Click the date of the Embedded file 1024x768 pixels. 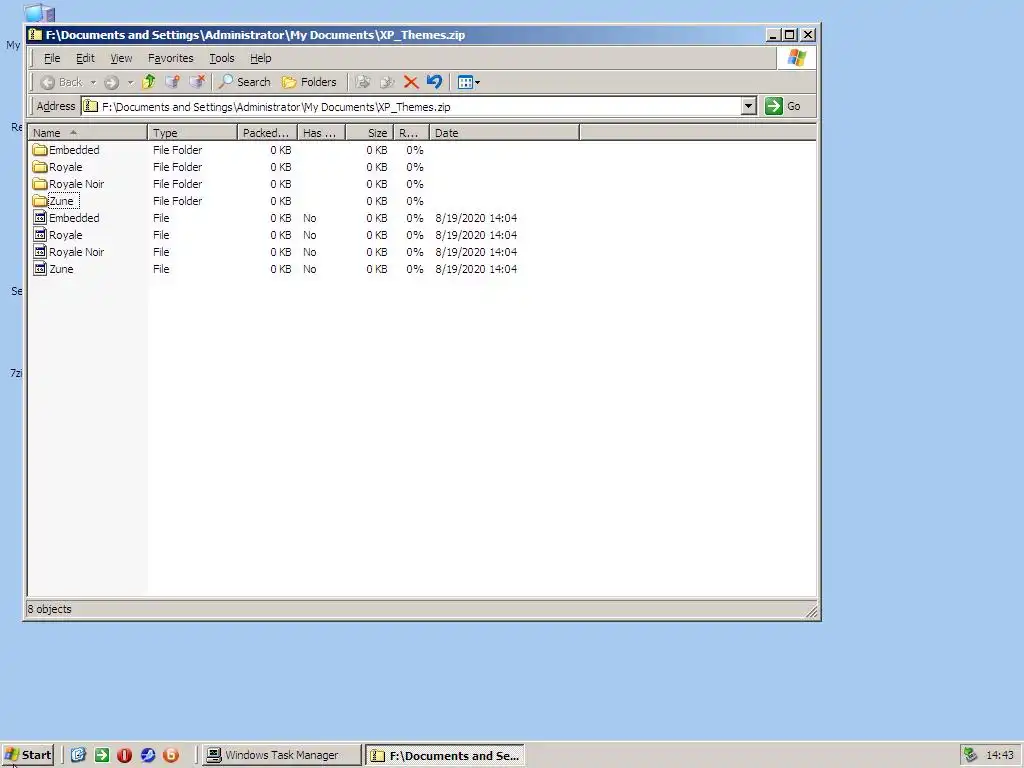click(x=476, y=218)
